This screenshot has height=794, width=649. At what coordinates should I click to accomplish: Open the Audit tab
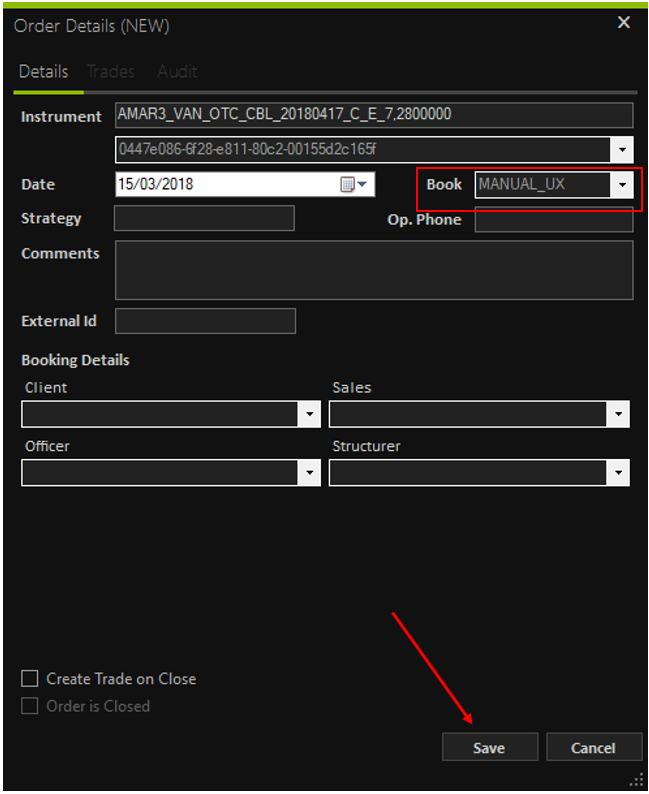click(177, 72)
